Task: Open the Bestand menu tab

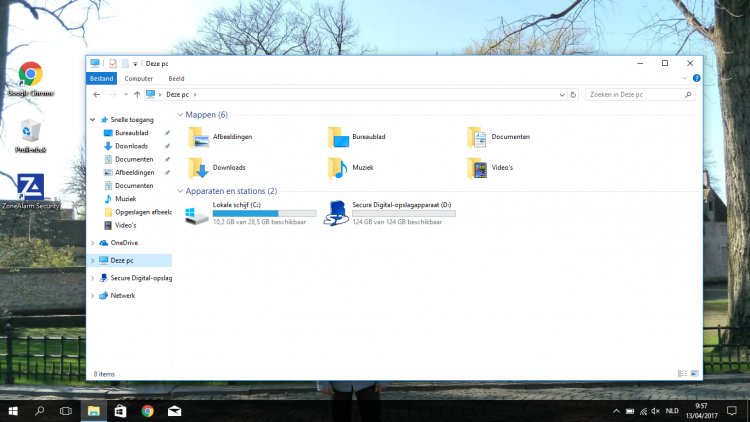Action: pos(102,78)
